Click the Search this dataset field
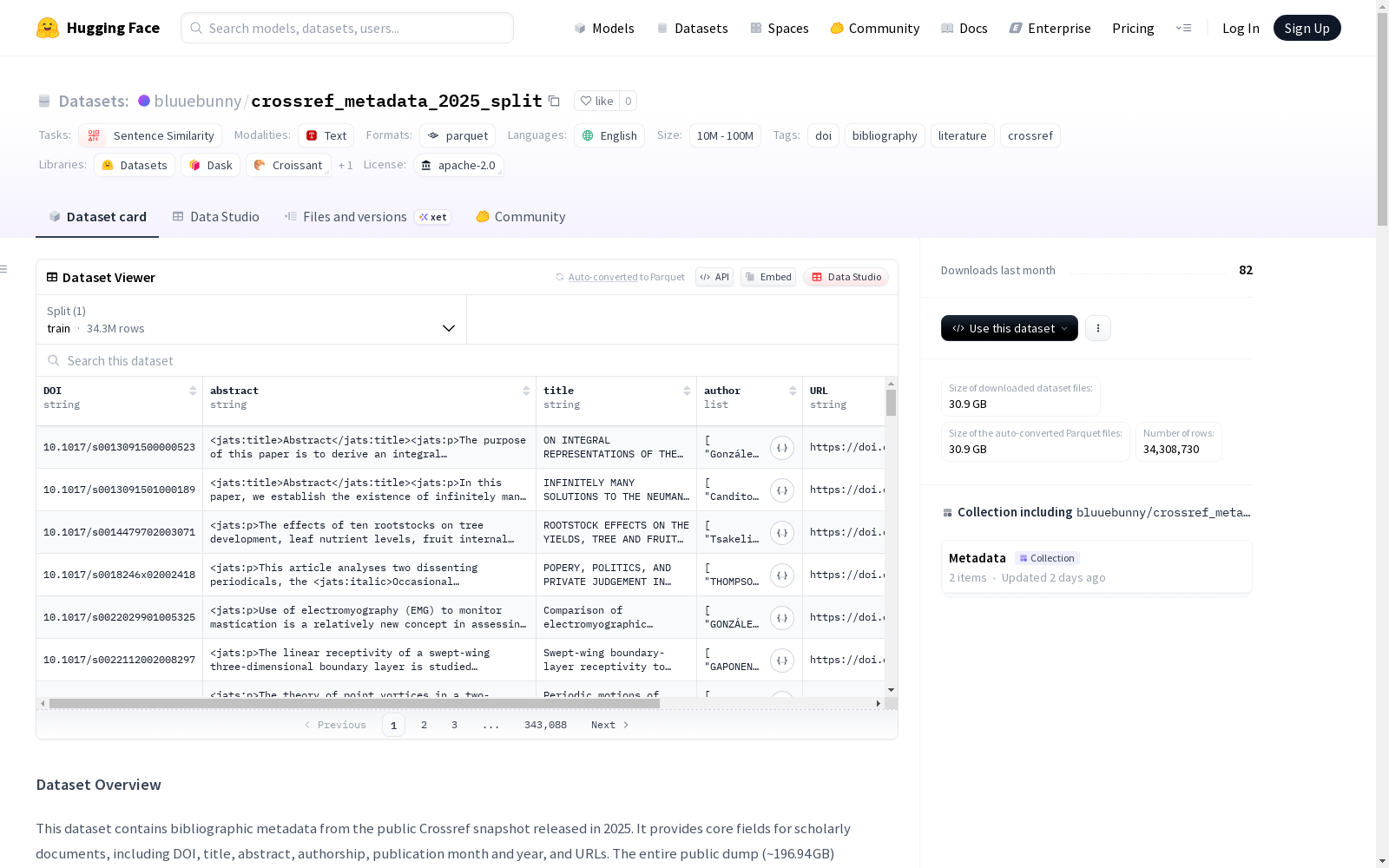Image resolution: width=1389 pixels, height=868 pixels. (x=467, y=360)
